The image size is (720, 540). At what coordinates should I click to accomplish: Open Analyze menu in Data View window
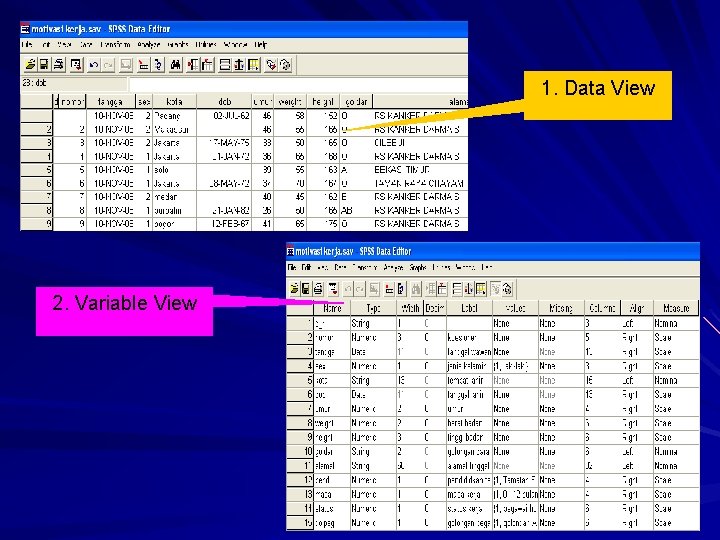pyautogui.click(x=148, y=45)
